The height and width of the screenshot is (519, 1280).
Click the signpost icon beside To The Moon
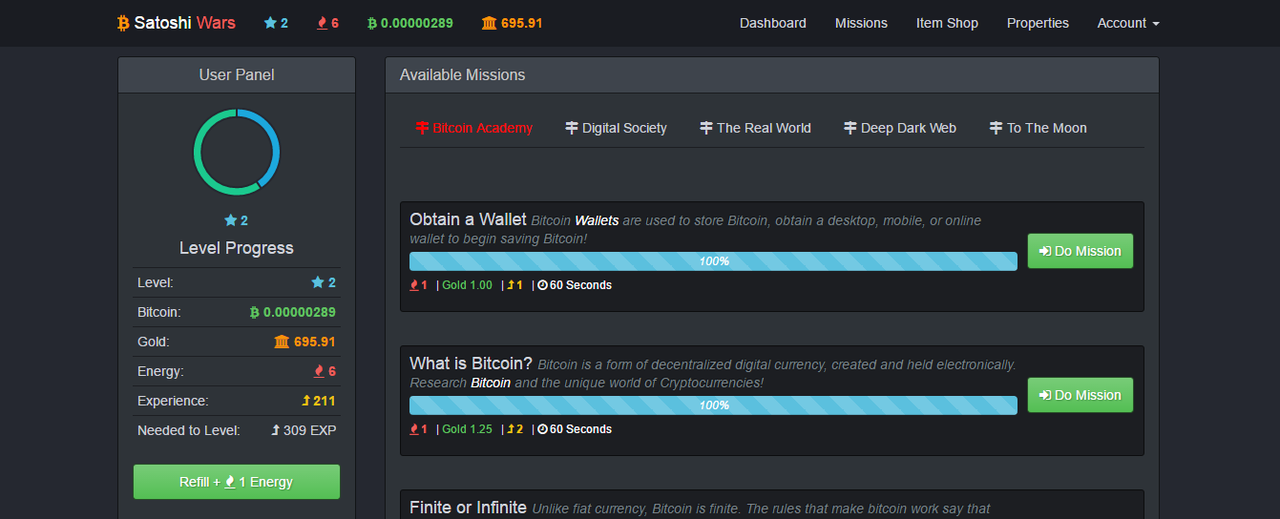point(996,128)
